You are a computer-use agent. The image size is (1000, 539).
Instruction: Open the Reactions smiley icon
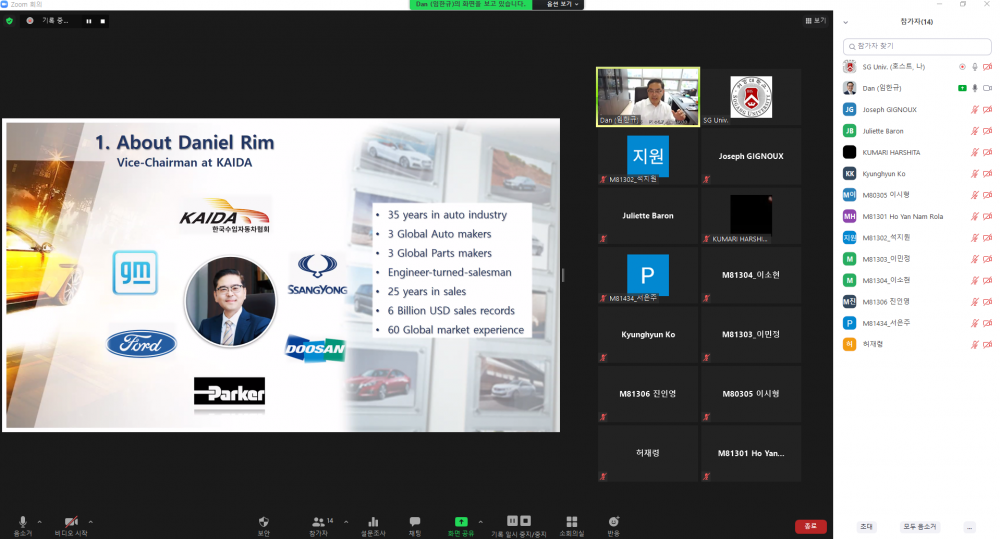pos(614,522)
